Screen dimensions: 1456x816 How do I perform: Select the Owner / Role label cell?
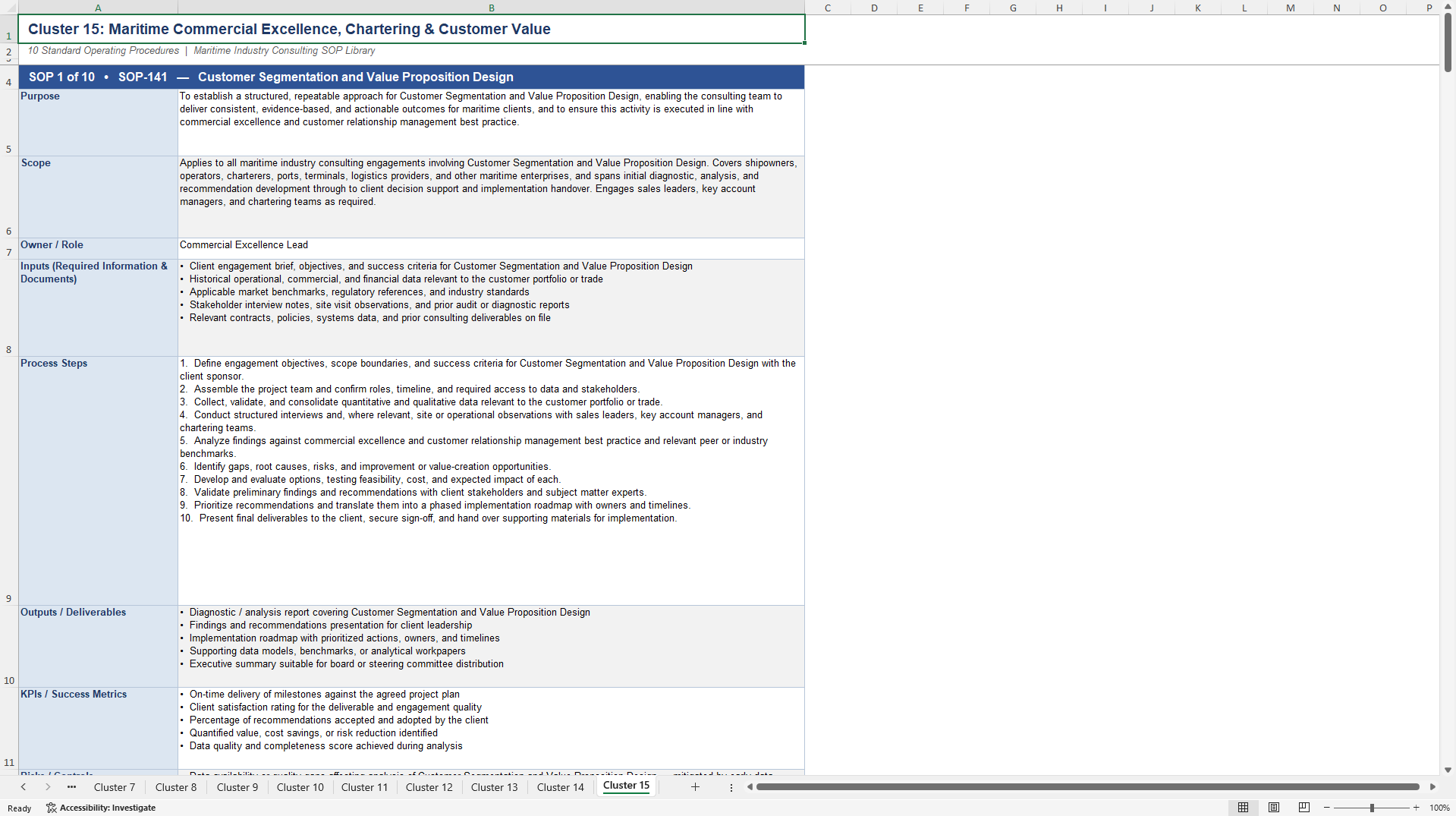click(x=98, y=248)
